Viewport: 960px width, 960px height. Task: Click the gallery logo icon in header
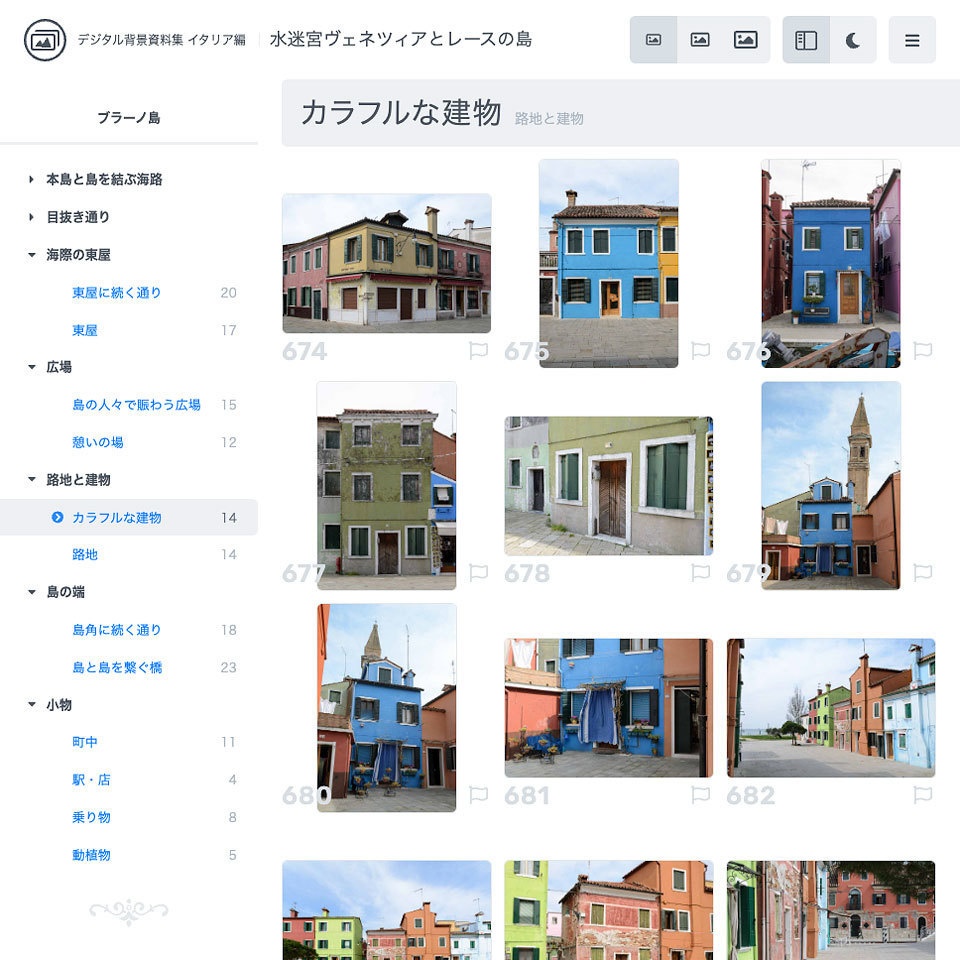pos(45,40)
